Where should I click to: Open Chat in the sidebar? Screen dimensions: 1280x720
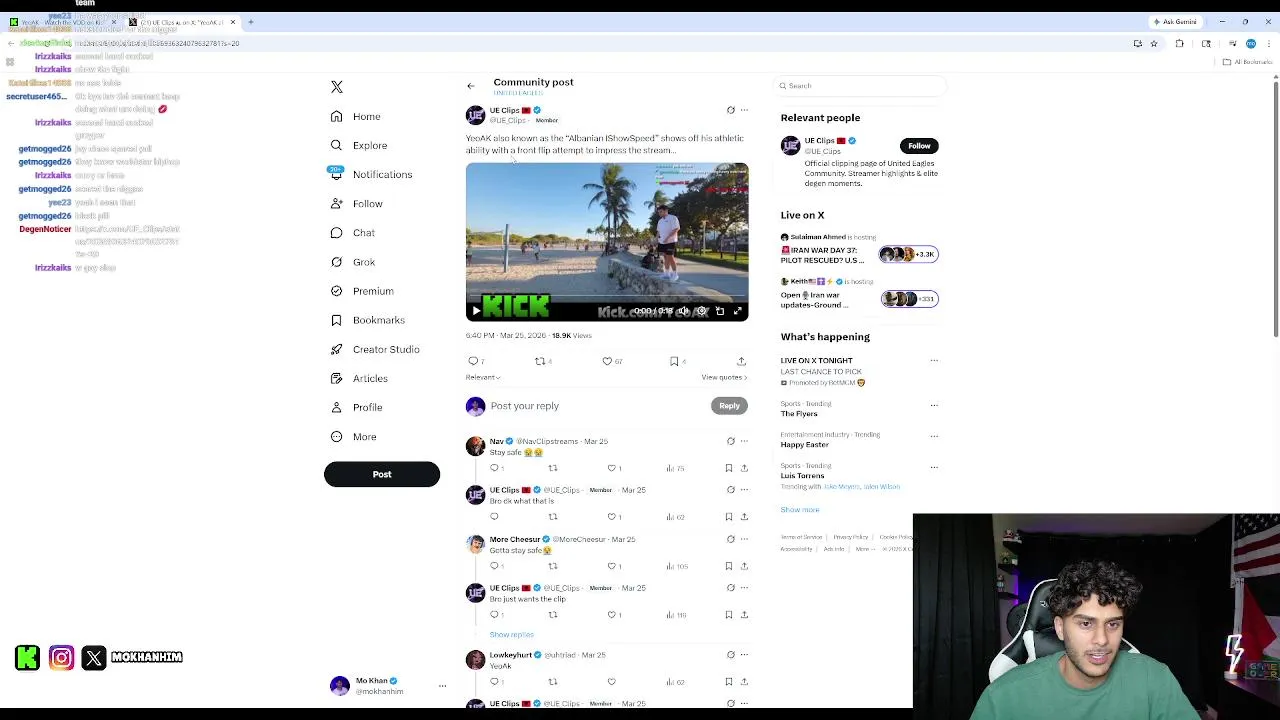point(352,233)
